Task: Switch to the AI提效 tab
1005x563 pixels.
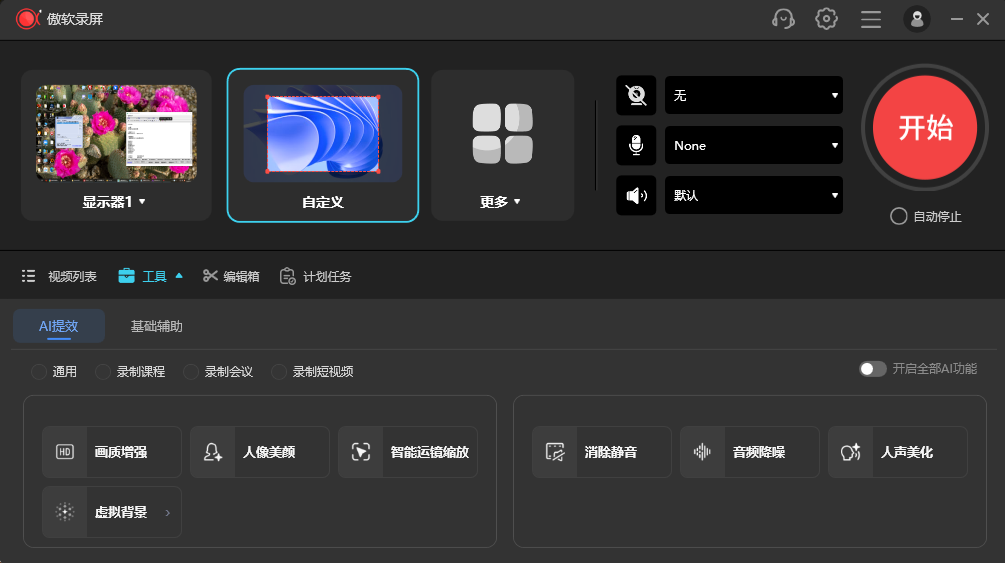Action: [59, 326]
